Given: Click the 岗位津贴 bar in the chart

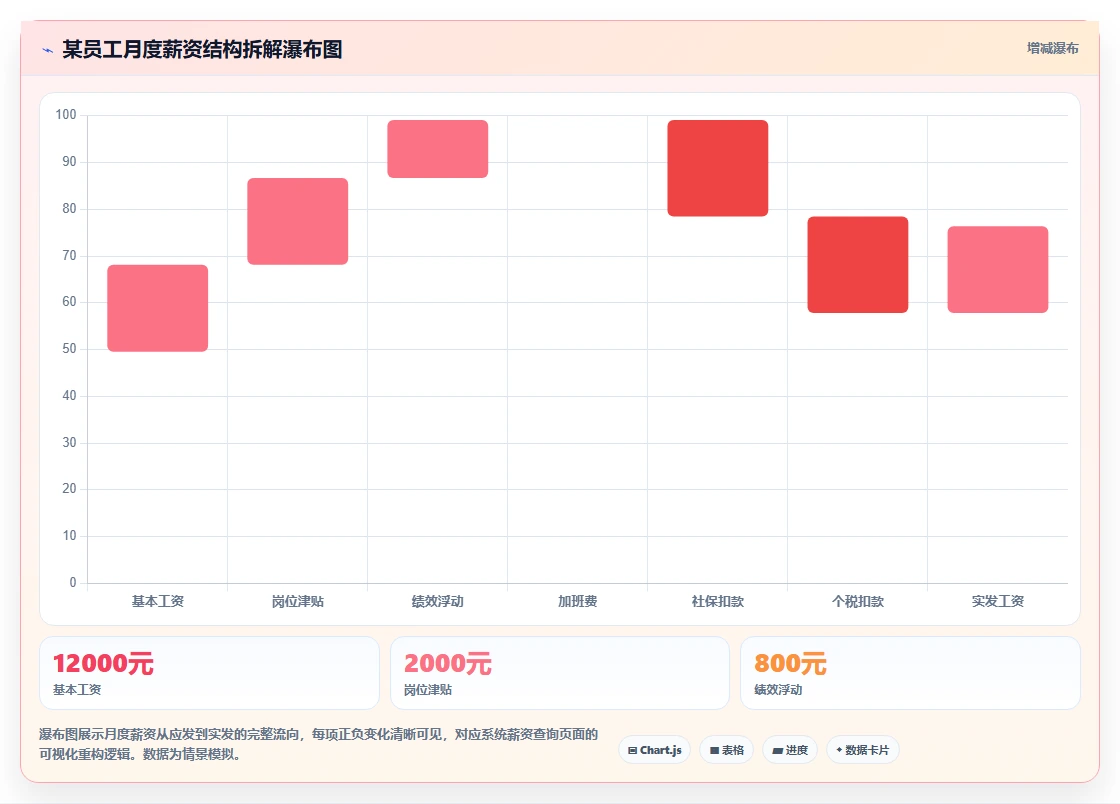Looking at the screenshot, I should [x=298, y=221].
